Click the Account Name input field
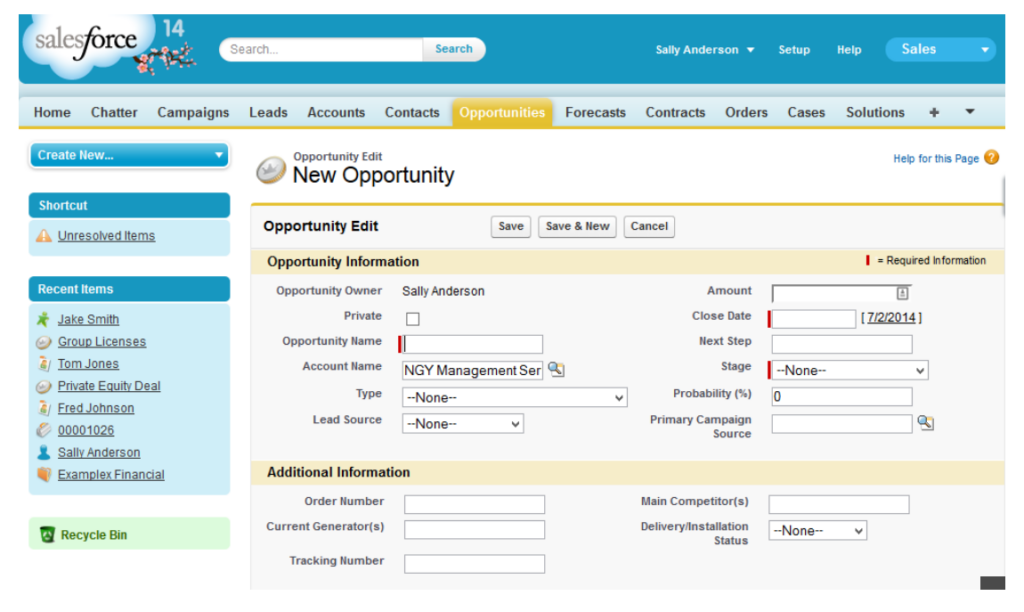This screenshot has height=612, width=1024. click(x=473, y=370)
